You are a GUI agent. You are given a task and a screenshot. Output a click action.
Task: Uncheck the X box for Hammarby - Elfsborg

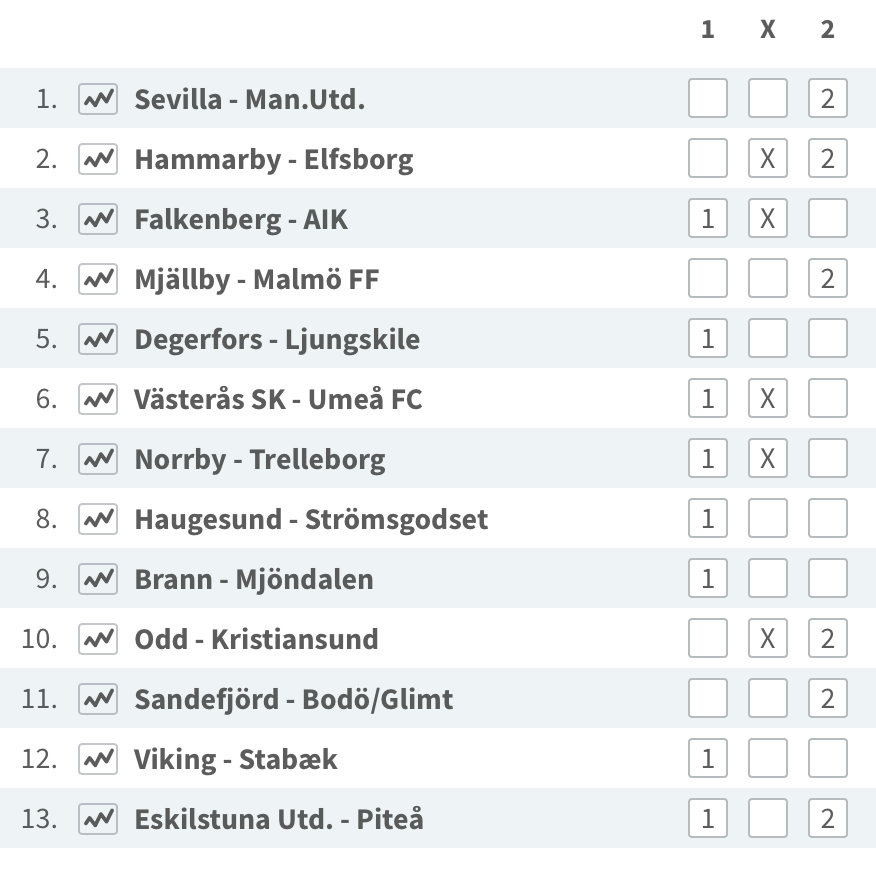click(767, 158)
